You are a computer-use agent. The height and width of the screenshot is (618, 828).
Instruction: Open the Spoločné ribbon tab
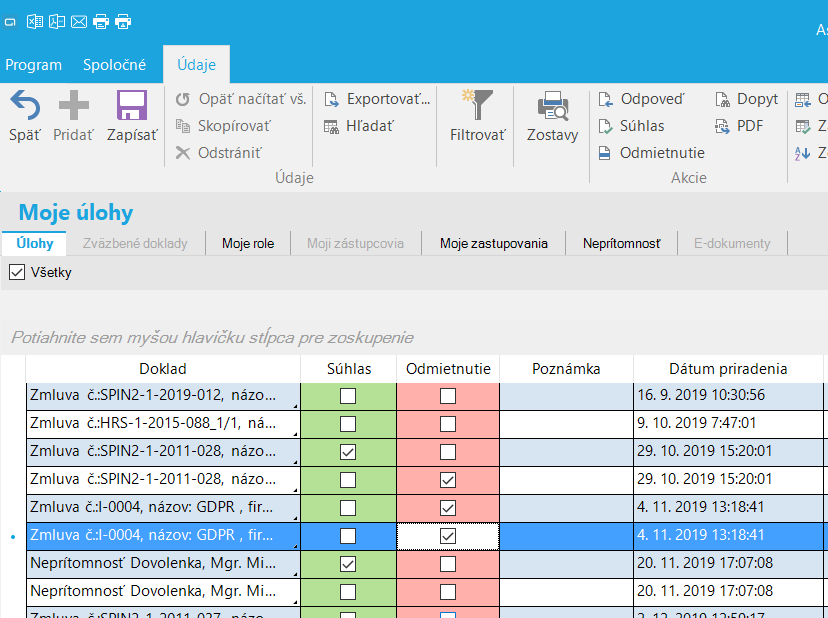[115, 64]
